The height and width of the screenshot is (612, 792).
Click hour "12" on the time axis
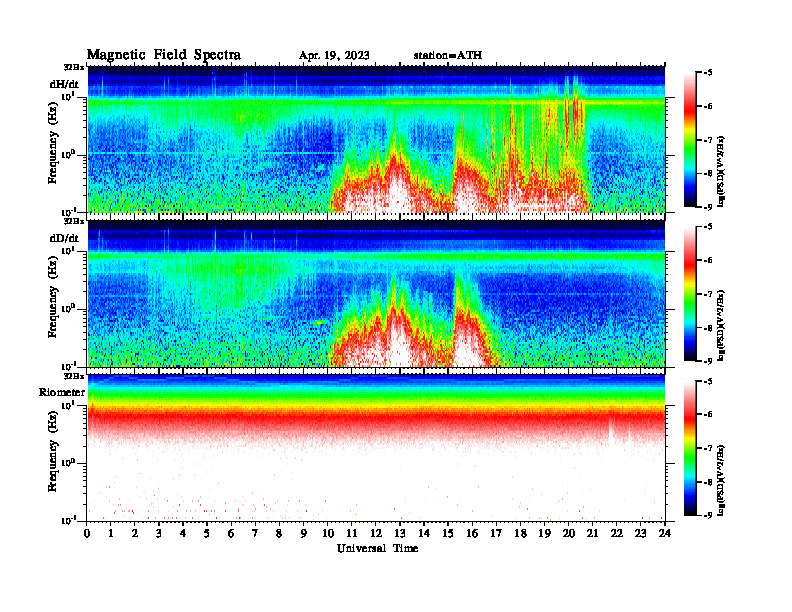coord(376,534)
